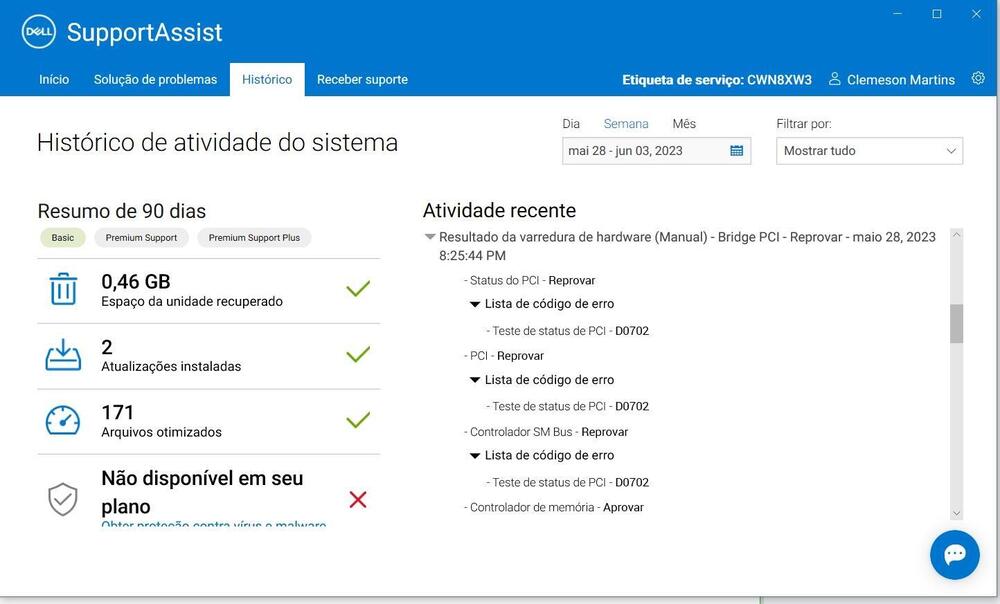
Task: Click green checkmark for Arquivos otimizados
Action: [x=358, y=420]
